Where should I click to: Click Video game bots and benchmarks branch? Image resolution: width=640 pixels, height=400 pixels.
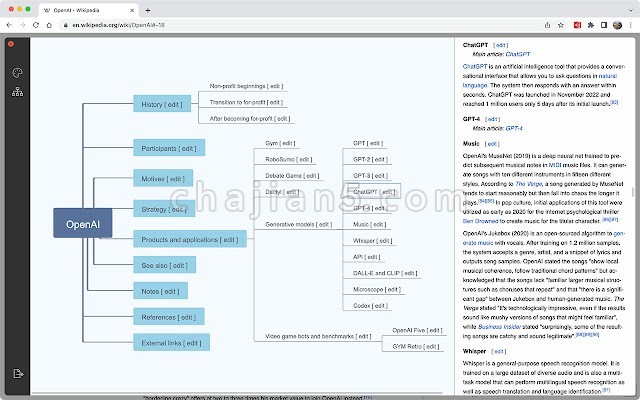(318, 336)
